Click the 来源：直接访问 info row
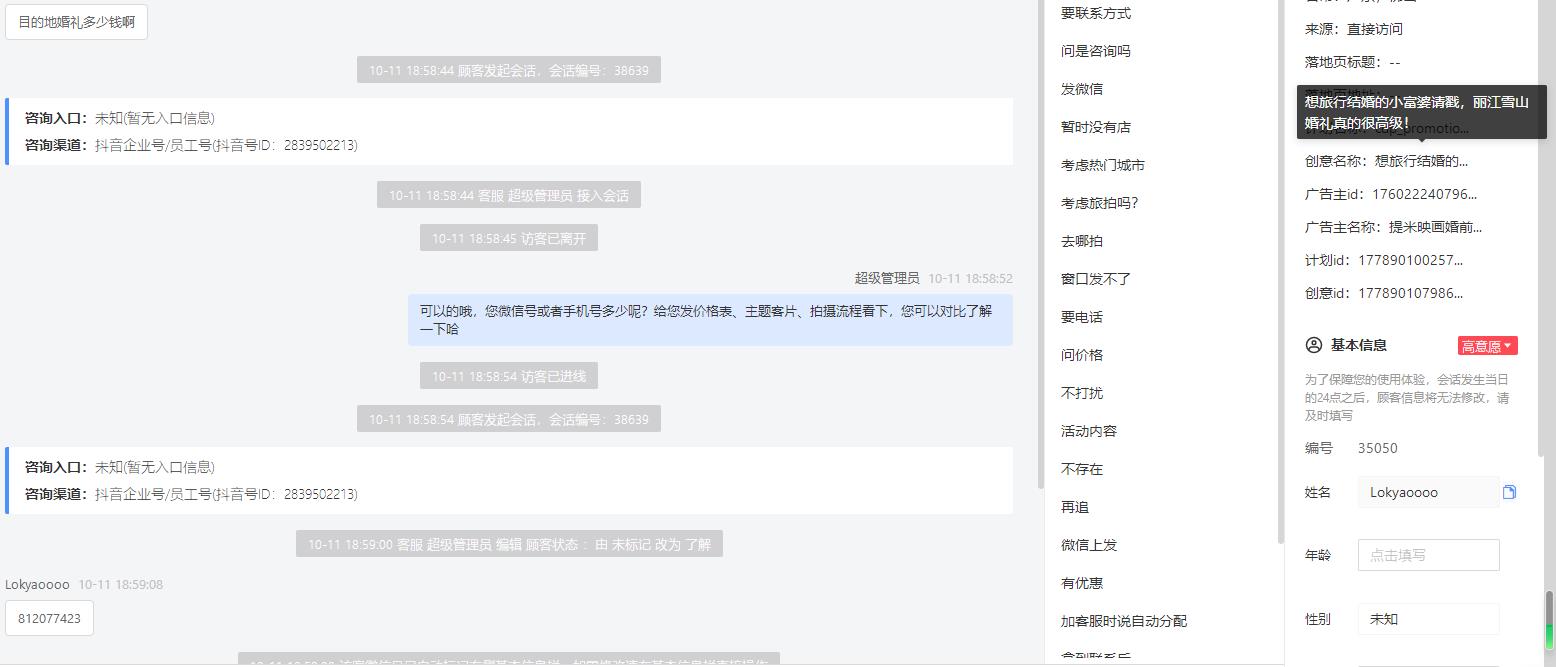The image size is (1556, 667). point(1354,29)
